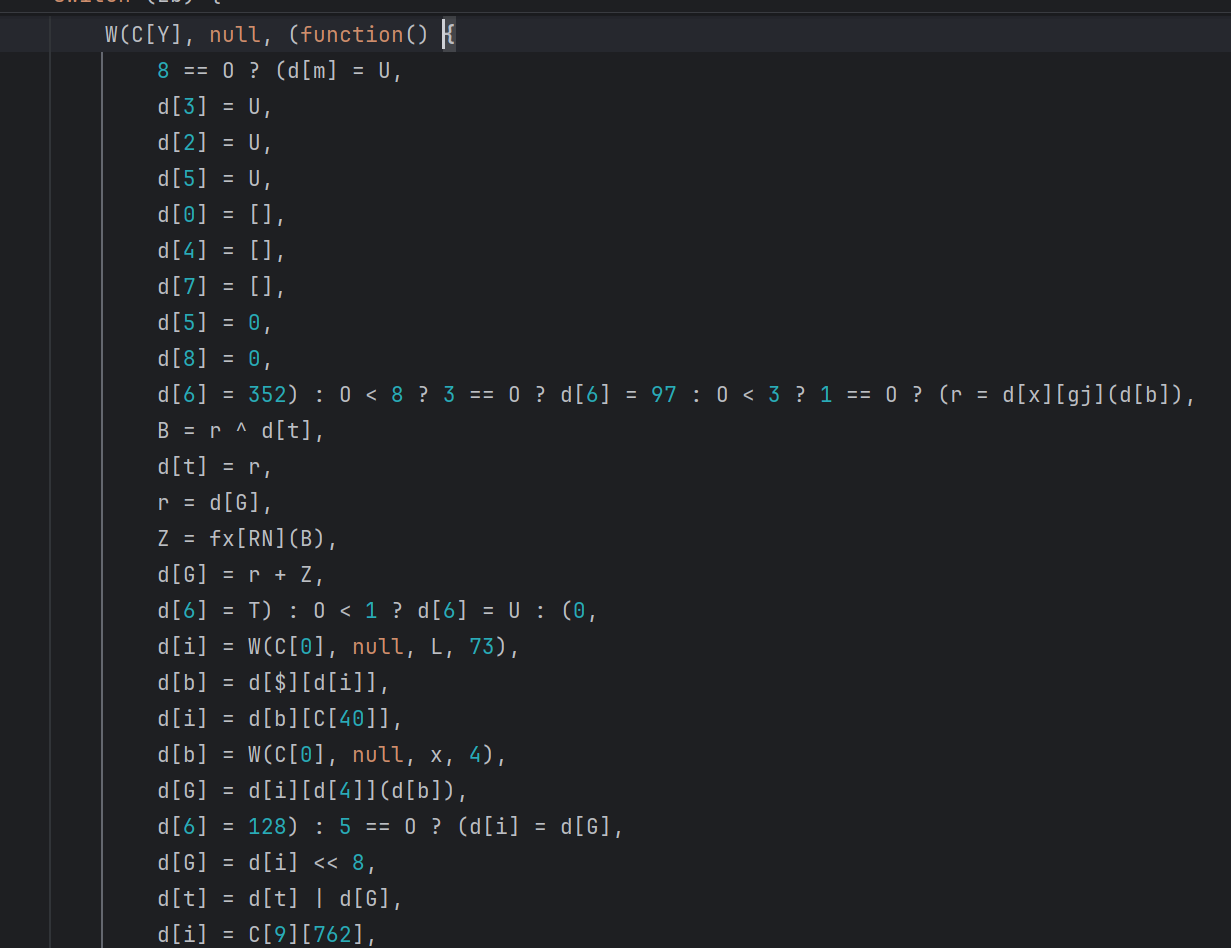Click the number 352 in "d[6] = 352)"

(267, 395)
